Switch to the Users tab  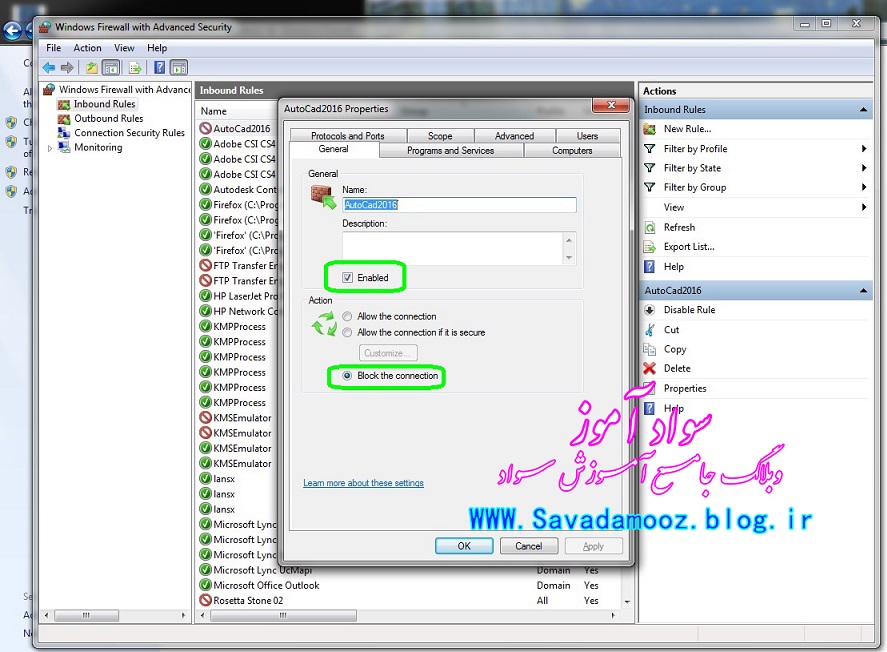click(588, 136)
